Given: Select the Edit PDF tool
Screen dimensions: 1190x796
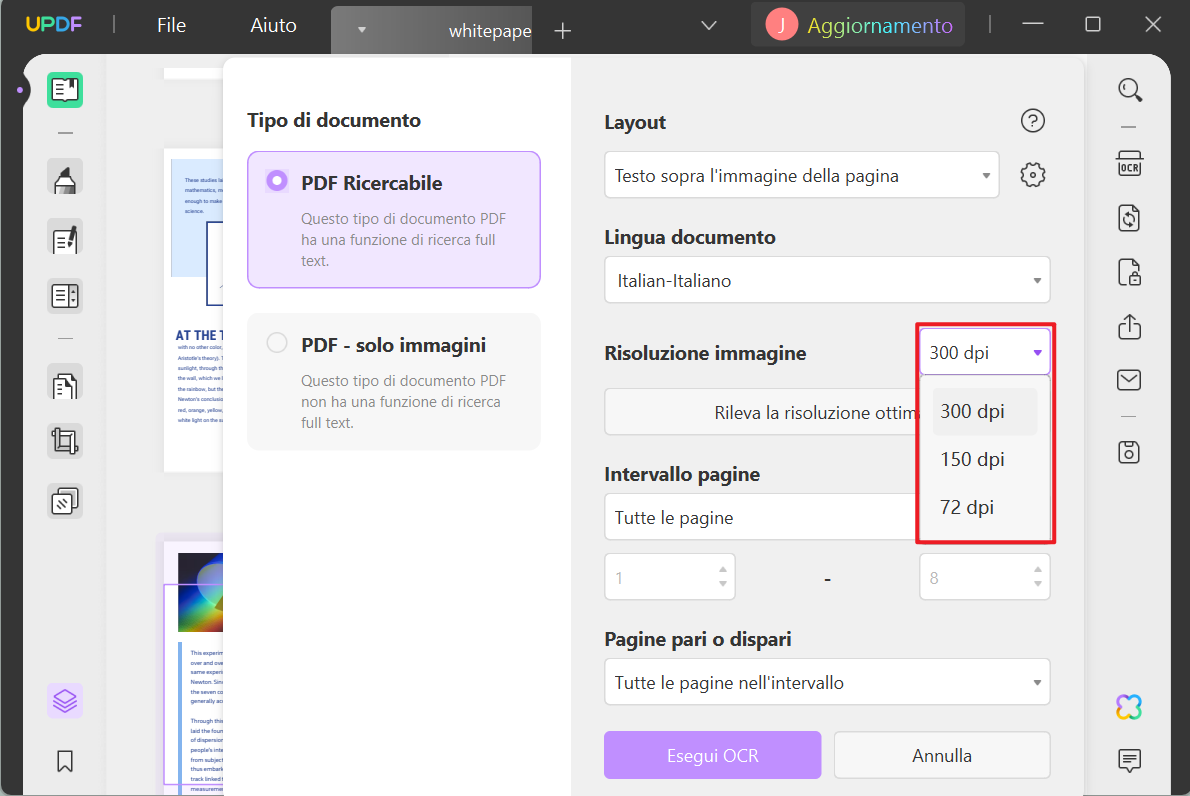Looking at the screenshot, I should tap(64, 238).
